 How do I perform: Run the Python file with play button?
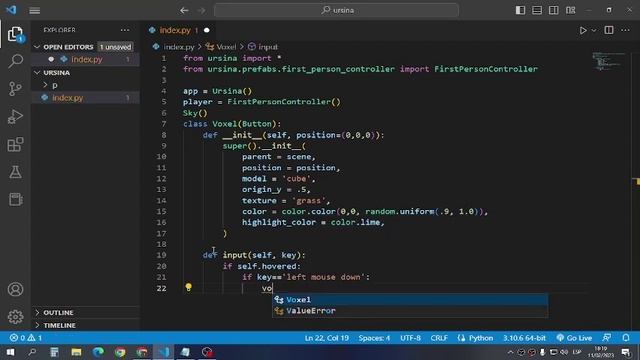tap(583, 30)
